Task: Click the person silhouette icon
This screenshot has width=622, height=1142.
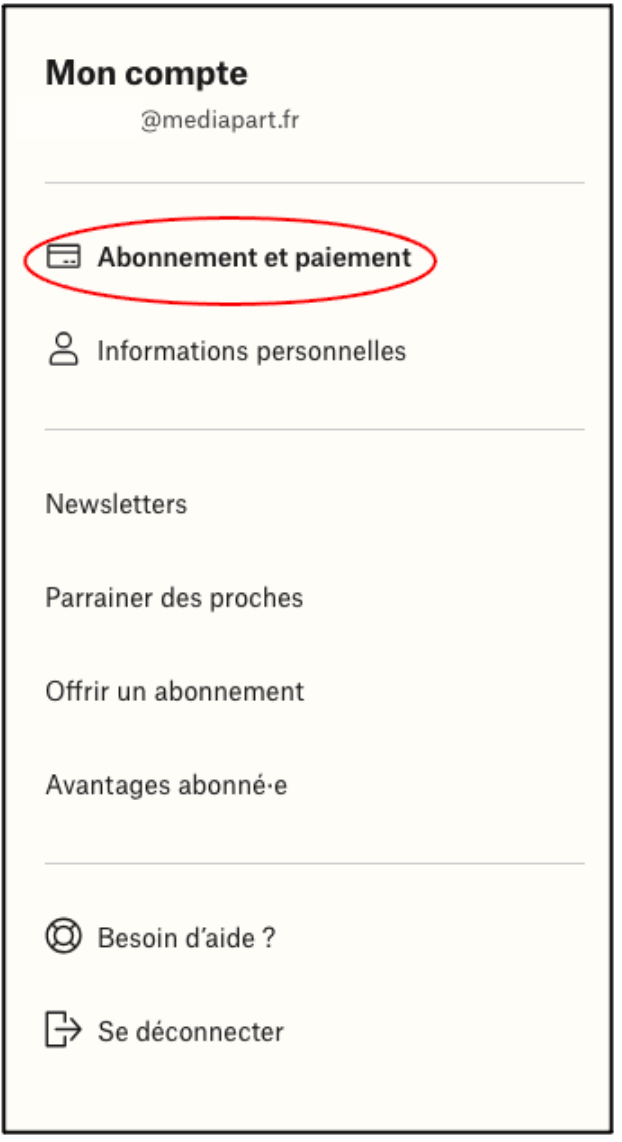Action: coord(63,350)
